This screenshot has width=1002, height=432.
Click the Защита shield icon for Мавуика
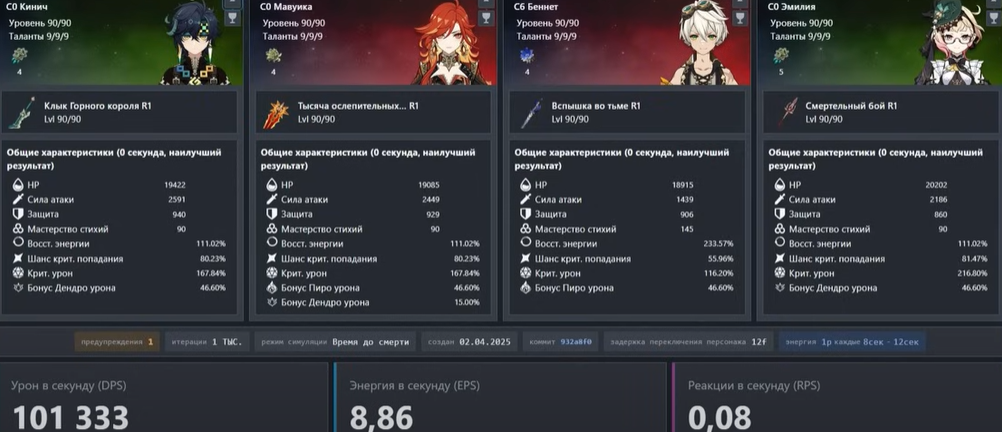(x=272, y=214)
